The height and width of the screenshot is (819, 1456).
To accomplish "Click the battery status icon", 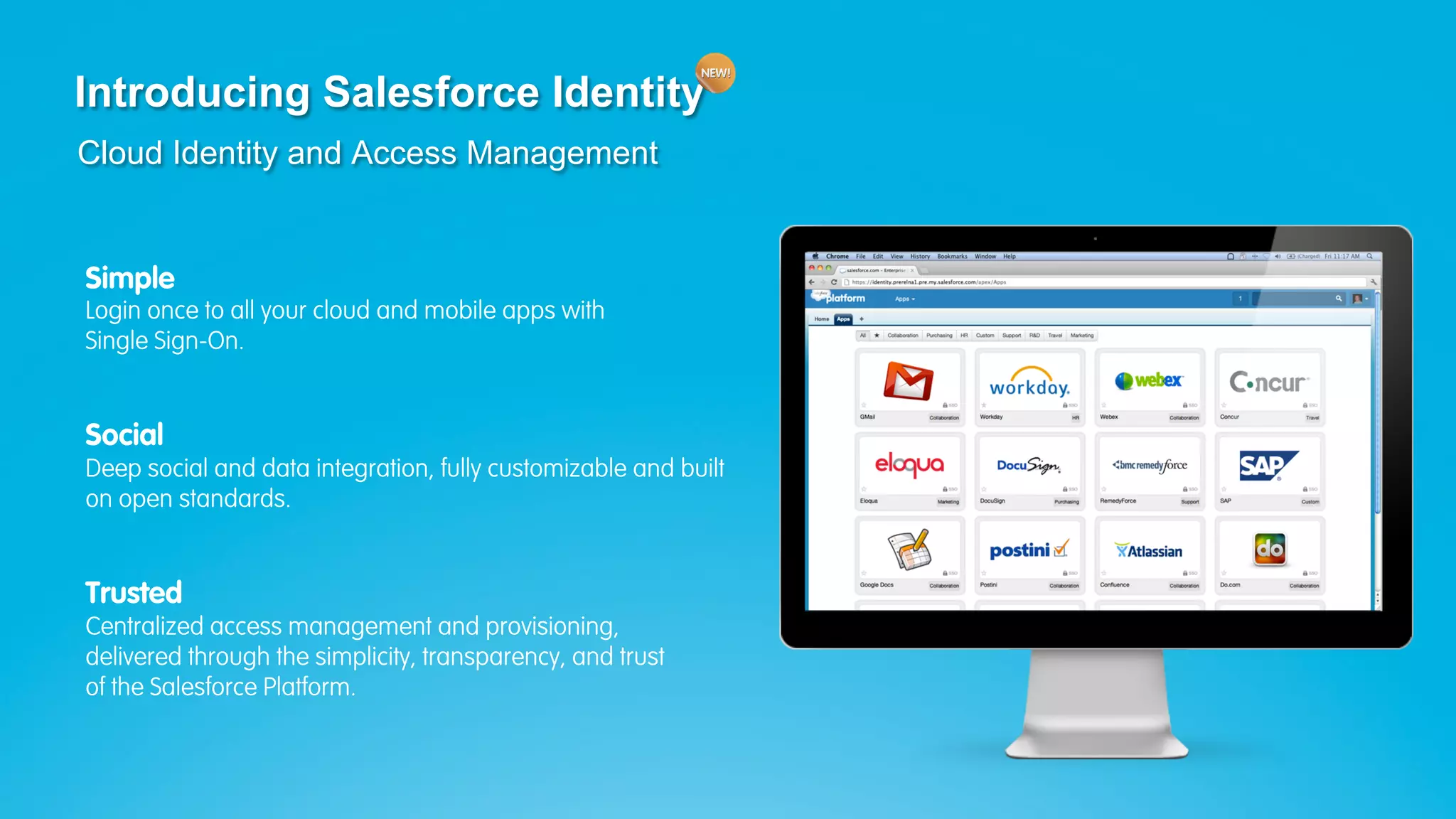I will click(x=1291, y=256).
